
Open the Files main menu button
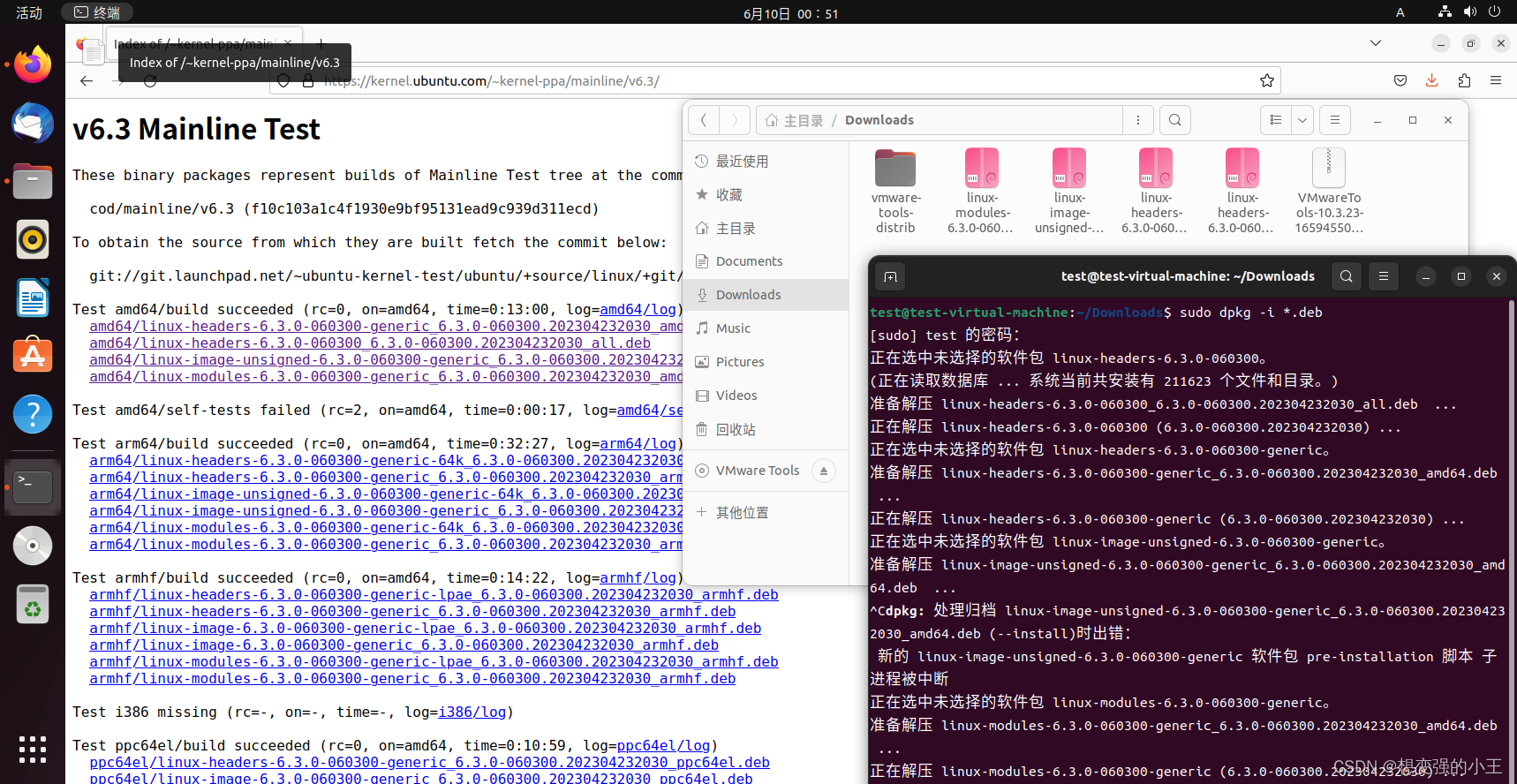pyautogui.click(x=1335, y=120)
